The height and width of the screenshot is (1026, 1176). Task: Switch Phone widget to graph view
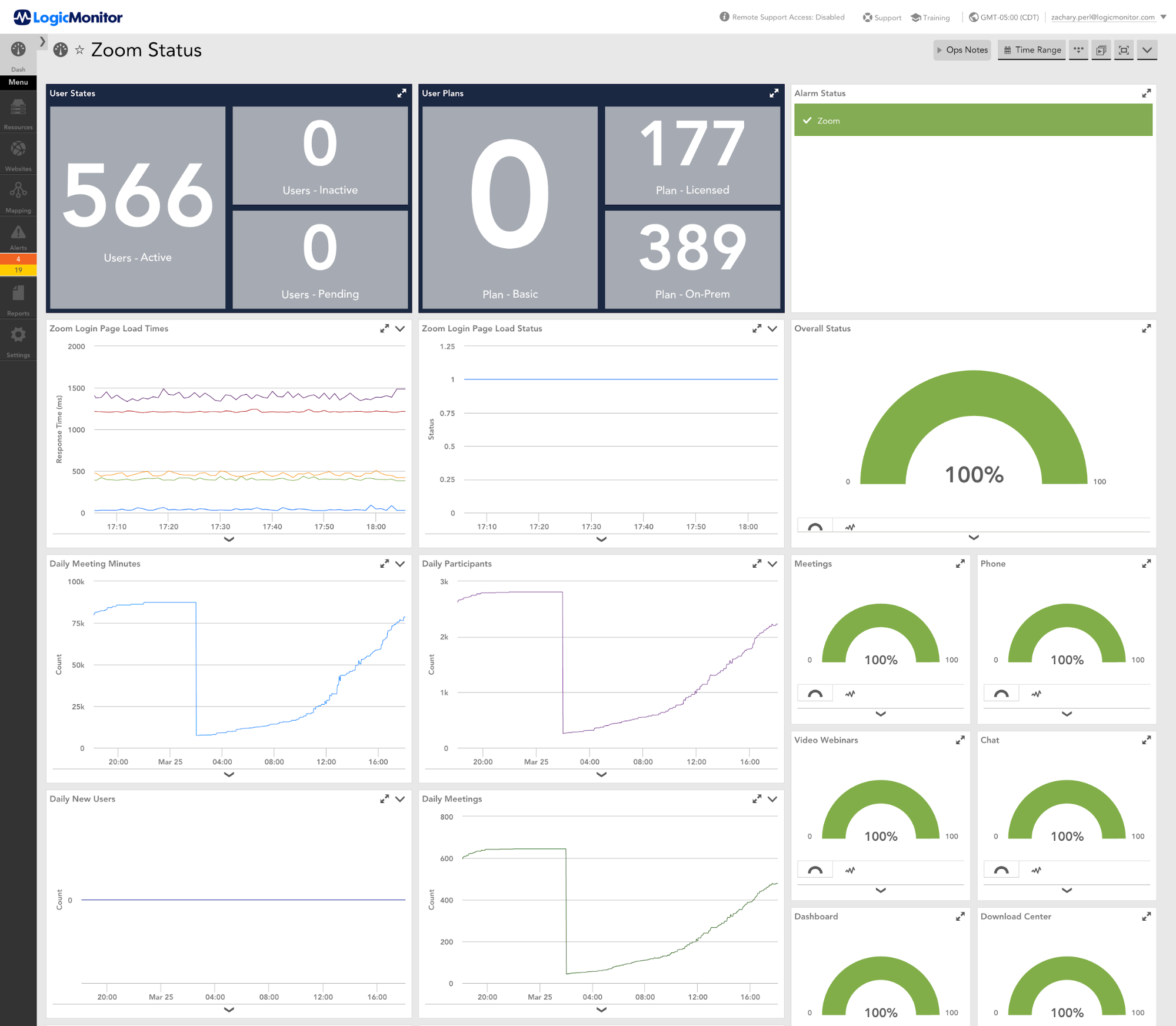(1036, 694)
